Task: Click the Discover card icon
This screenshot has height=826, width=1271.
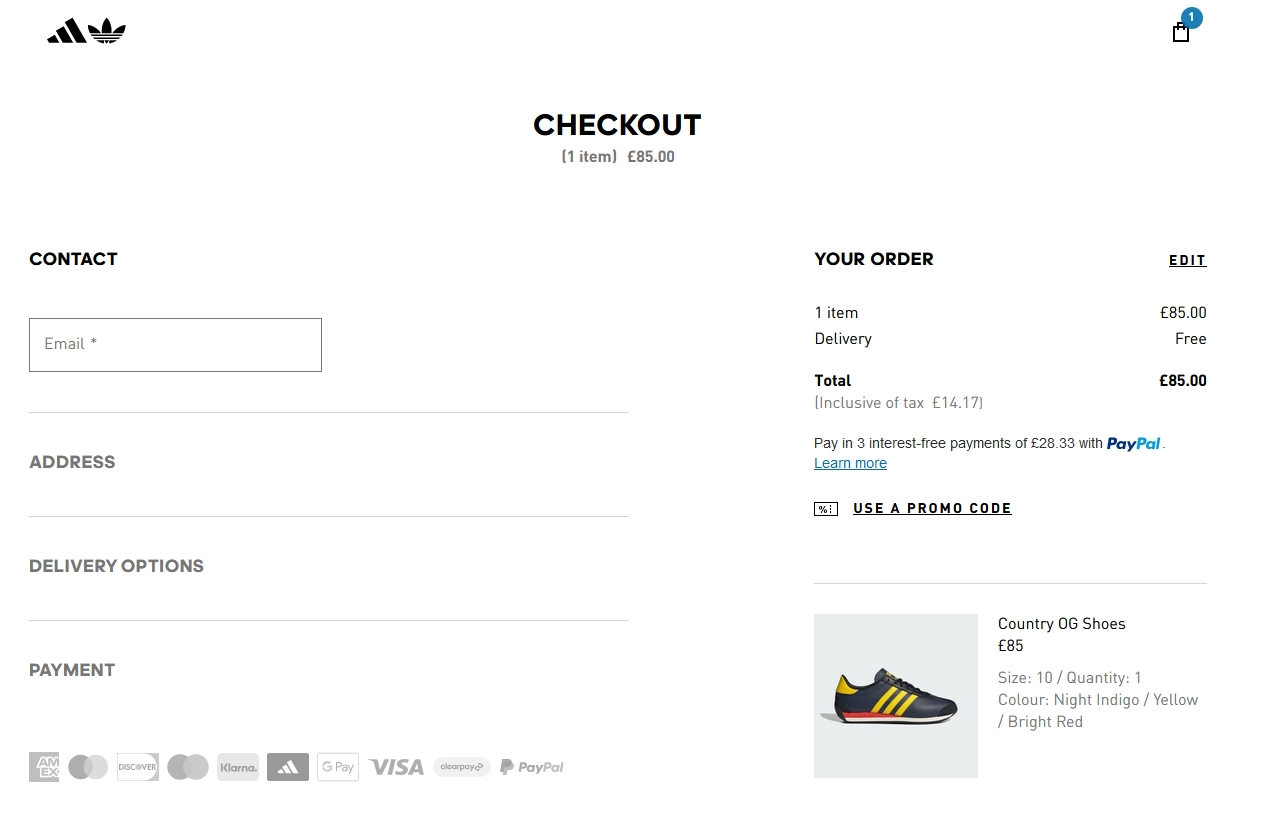Action: coord(138,767)
